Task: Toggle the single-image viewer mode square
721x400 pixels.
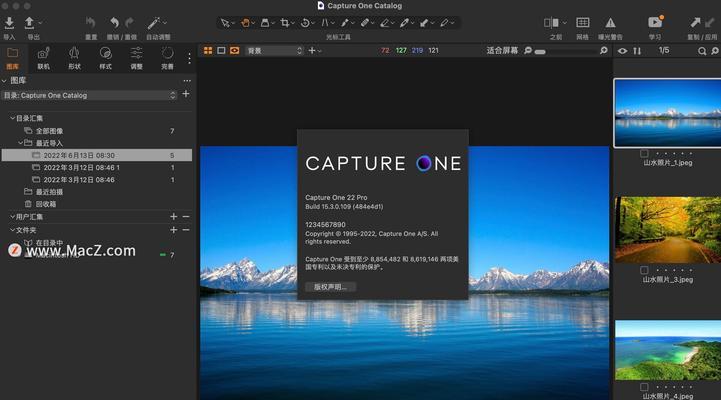Action: (x=221, y=50)
